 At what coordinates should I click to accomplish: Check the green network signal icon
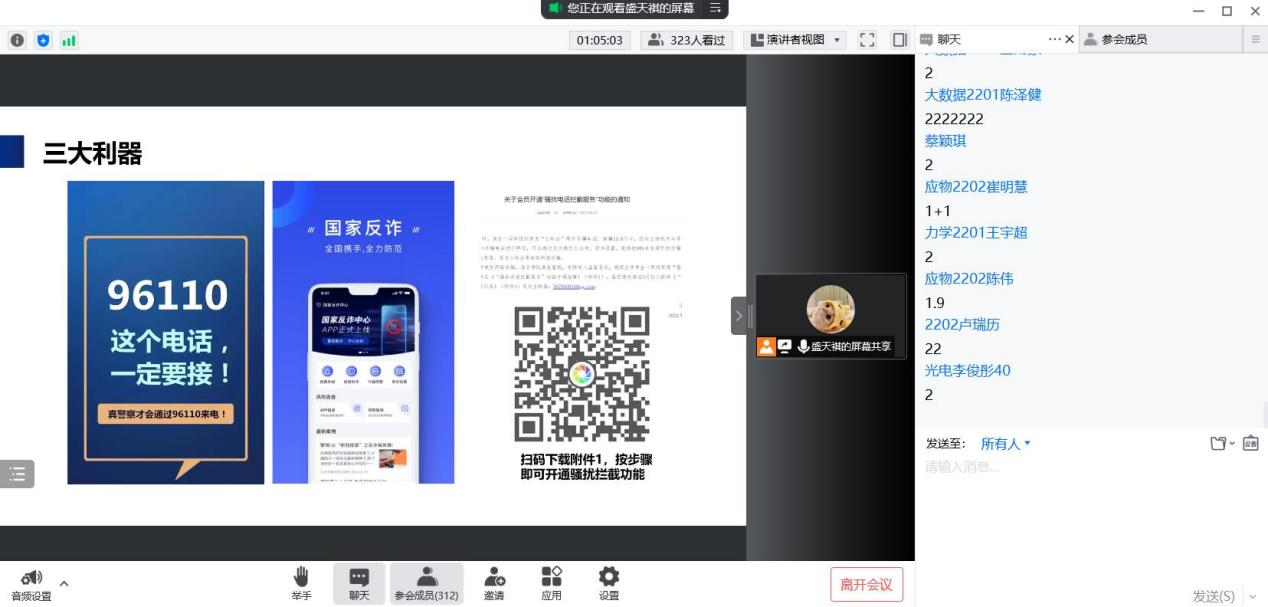(69, 40)
